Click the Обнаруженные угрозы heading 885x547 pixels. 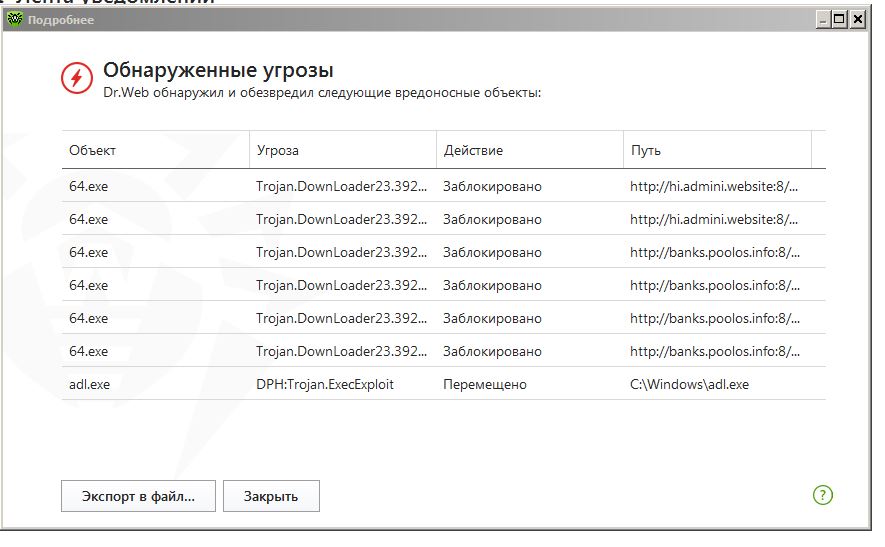click(x=218, y=70)
